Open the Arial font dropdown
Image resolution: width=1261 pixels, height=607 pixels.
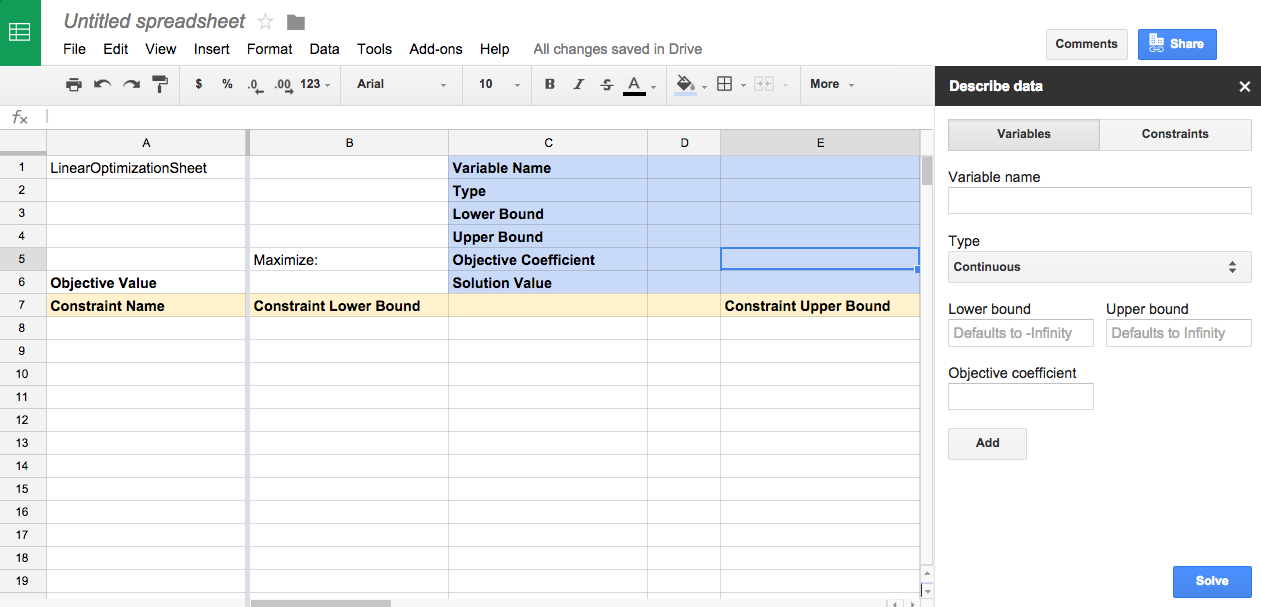click(401, 85)
